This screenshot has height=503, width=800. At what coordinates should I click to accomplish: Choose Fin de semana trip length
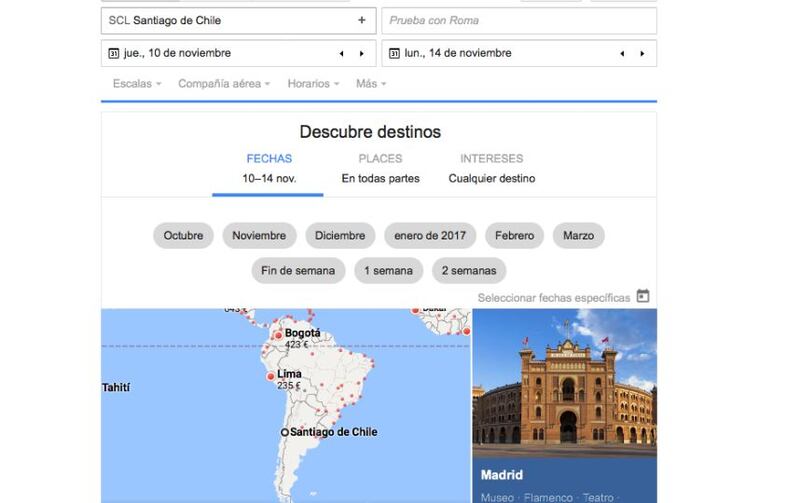coord(298,270)
